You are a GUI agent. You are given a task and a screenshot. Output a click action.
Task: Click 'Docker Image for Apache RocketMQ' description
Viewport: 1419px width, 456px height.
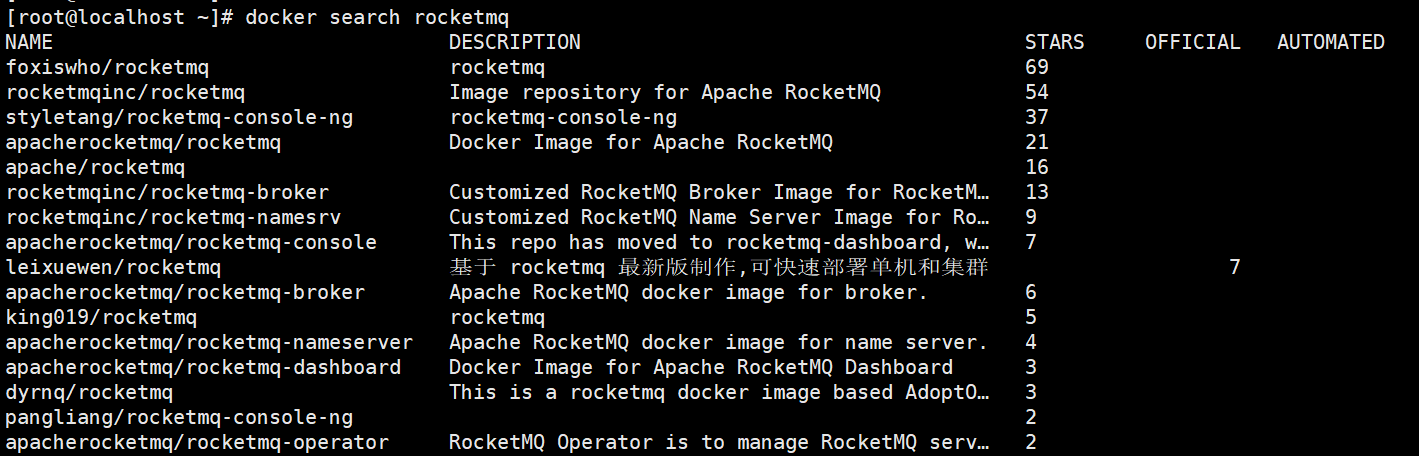641,142
